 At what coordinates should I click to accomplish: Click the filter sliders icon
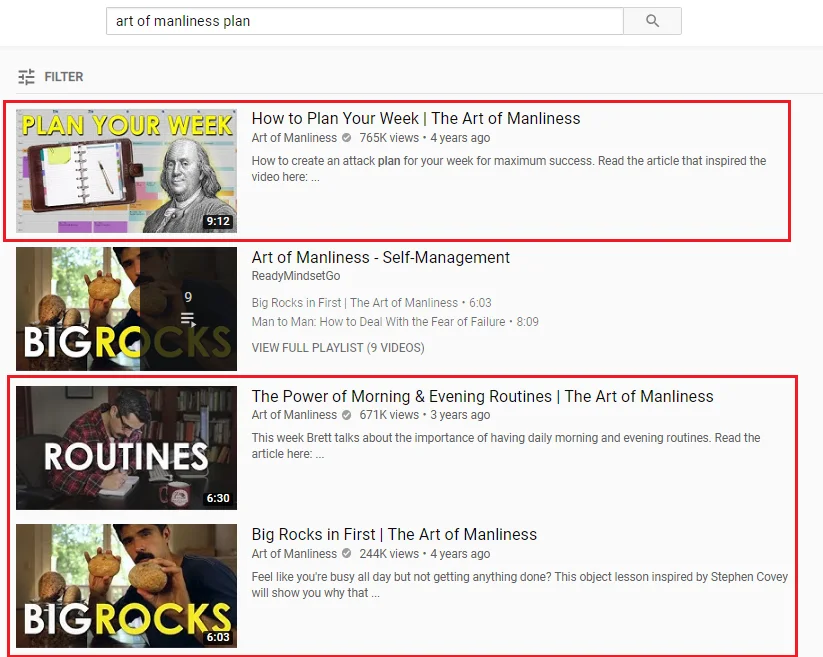click(x=26, y=77)
